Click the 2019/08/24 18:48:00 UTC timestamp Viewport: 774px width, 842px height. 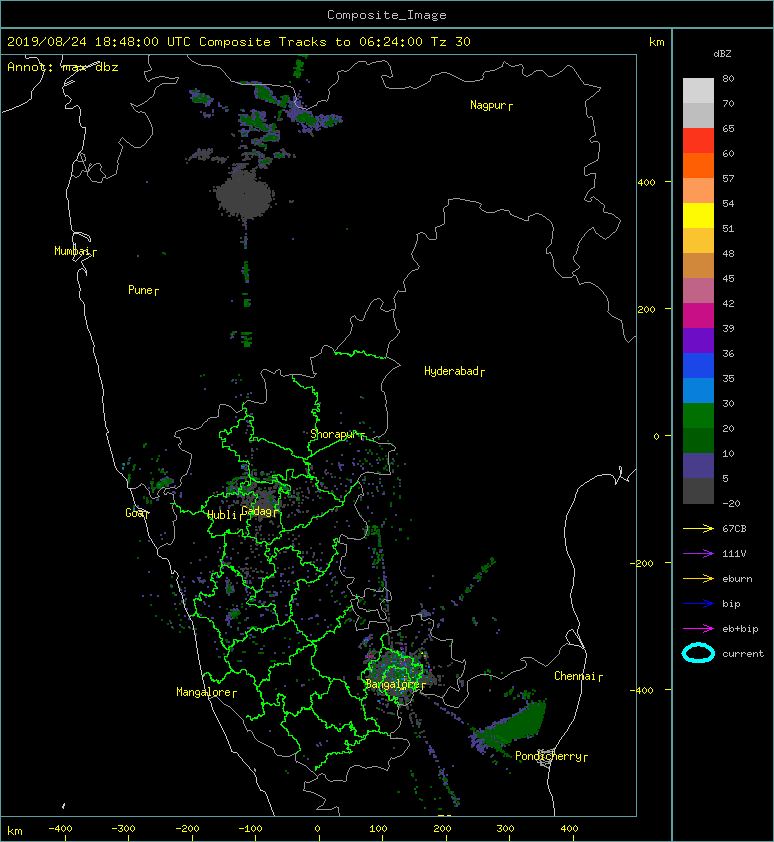99,42
